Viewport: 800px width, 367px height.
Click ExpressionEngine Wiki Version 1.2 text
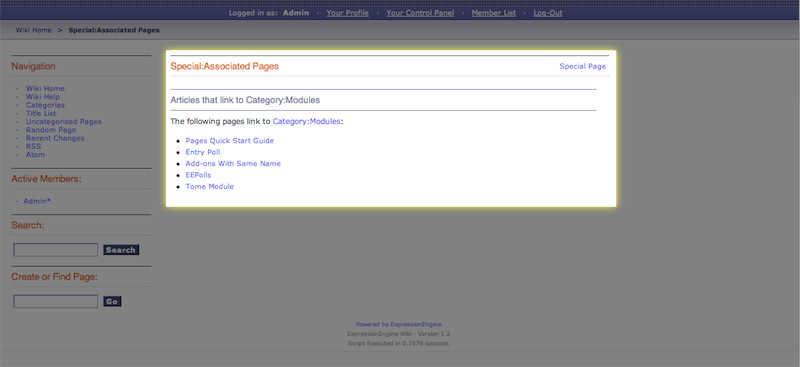(x=398, y=334)
